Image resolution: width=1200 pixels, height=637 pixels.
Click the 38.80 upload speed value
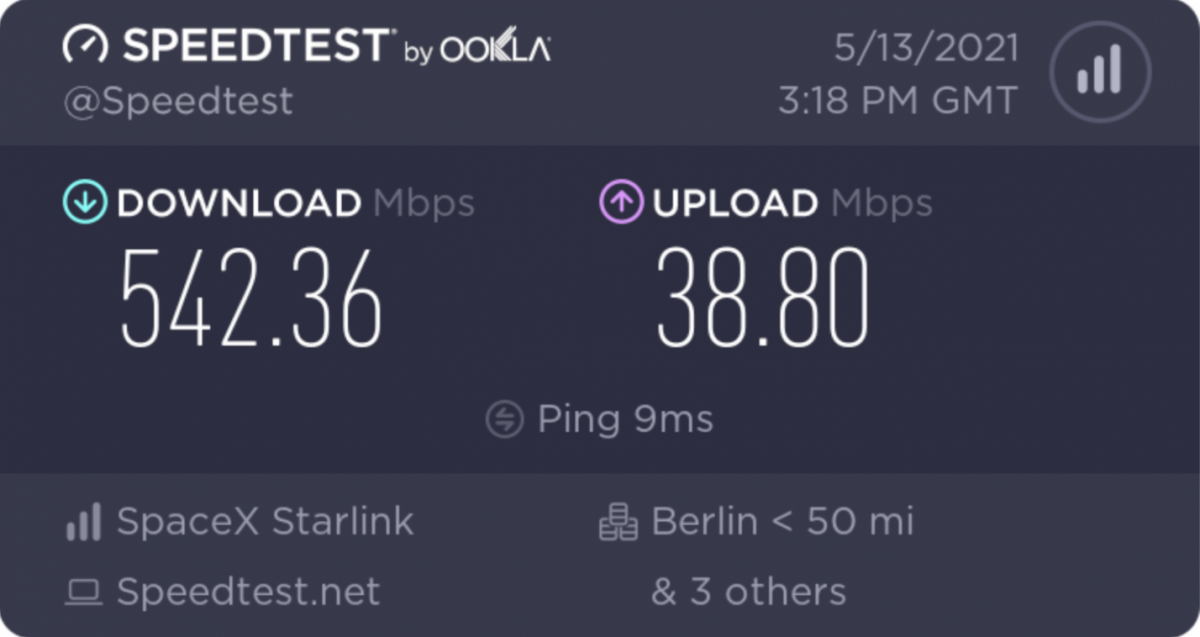pyautogui.click(x=763, y=298)
